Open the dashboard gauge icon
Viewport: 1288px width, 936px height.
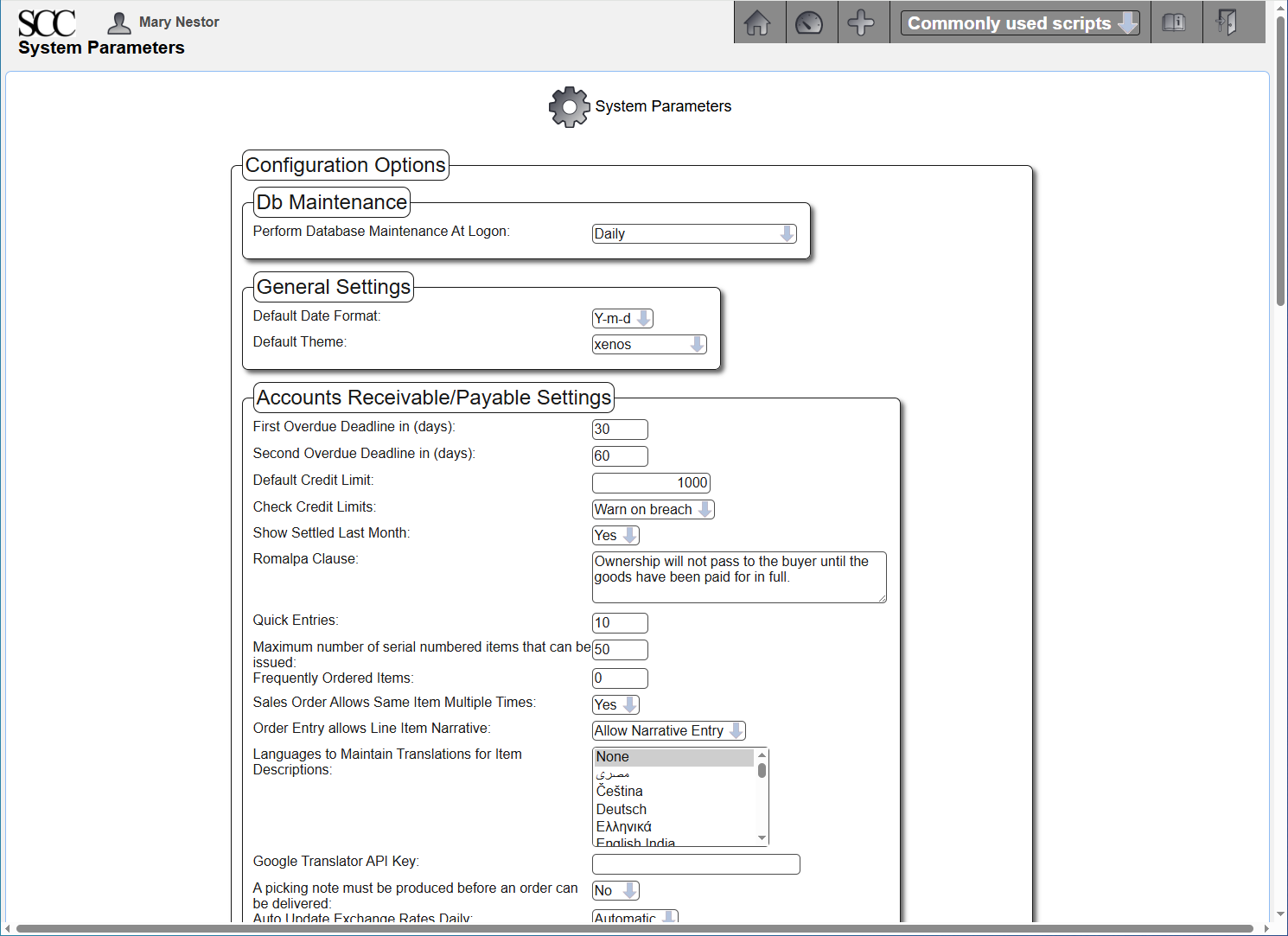809,22
